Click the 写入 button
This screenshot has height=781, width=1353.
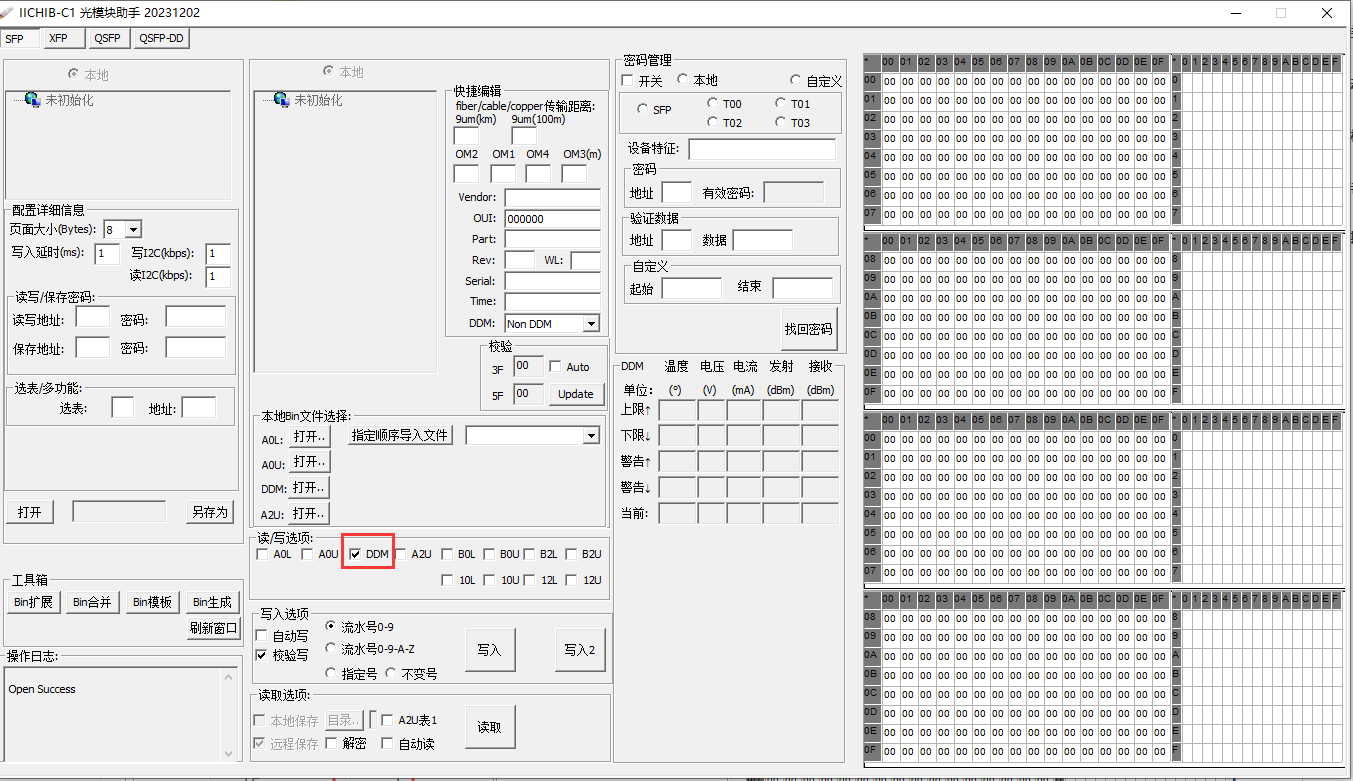click(x=489, y=649)
